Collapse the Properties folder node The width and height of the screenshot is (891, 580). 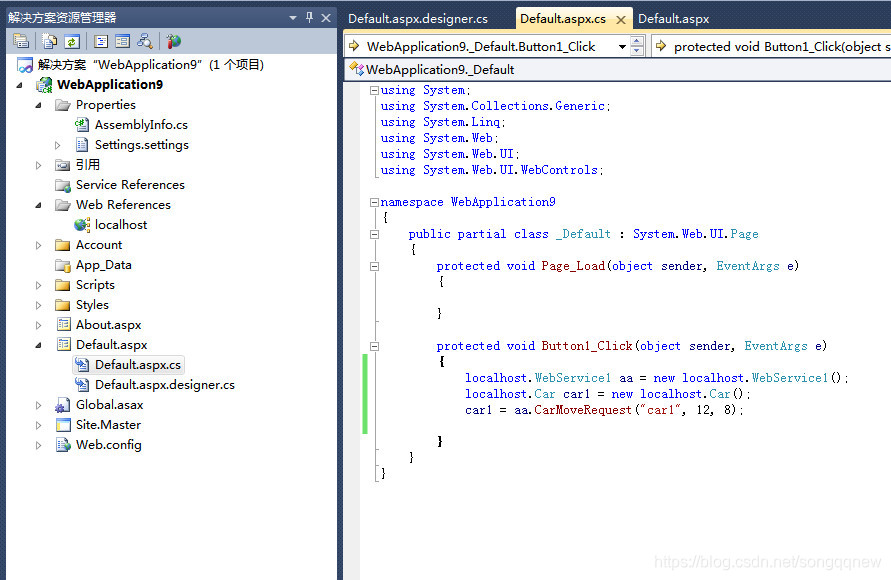[39, 105]
